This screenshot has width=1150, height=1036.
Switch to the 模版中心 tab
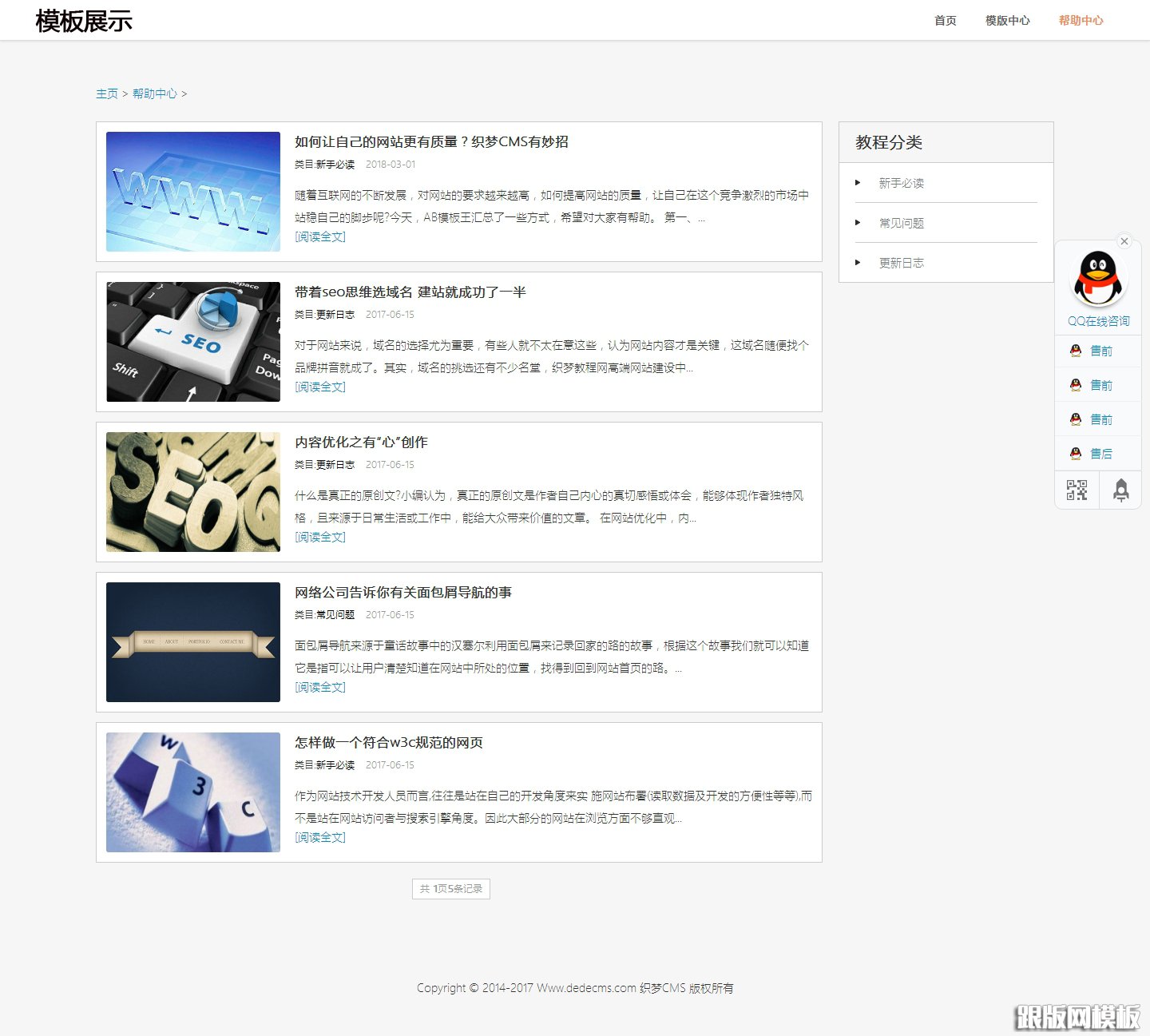(x=1008, y=21)
